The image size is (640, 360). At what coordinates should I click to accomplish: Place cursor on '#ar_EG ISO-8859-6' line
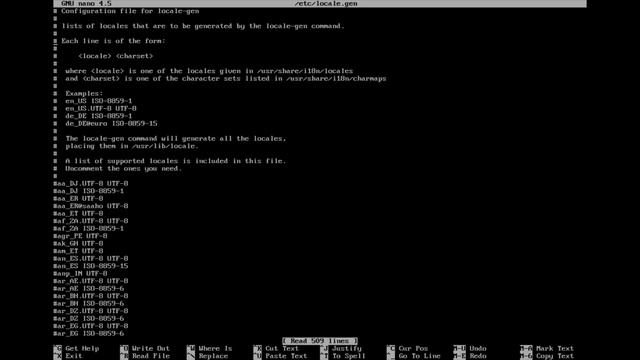coord(89,333)
